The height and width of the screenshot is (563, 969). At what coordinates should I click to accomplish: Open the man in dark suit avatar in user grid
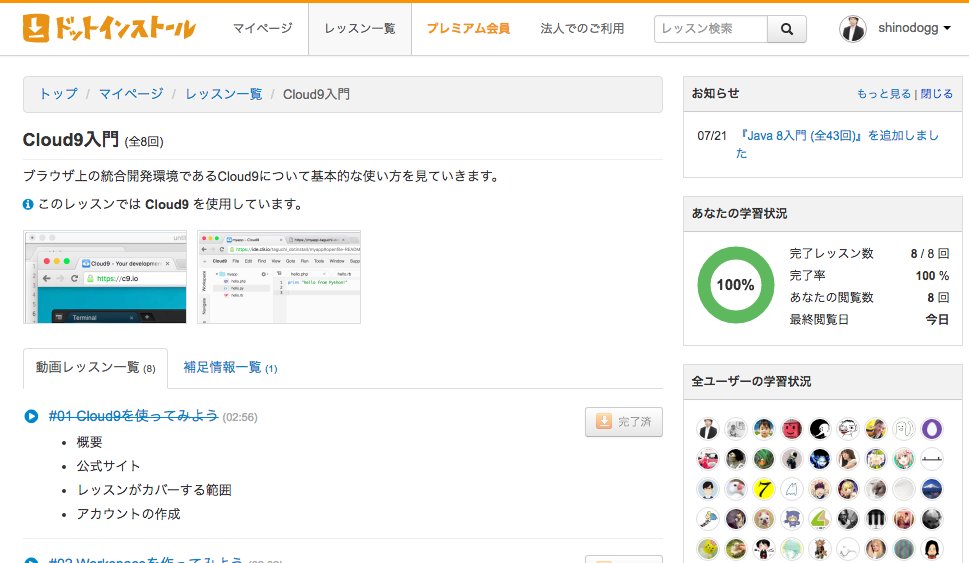click(x=708, y=429)
